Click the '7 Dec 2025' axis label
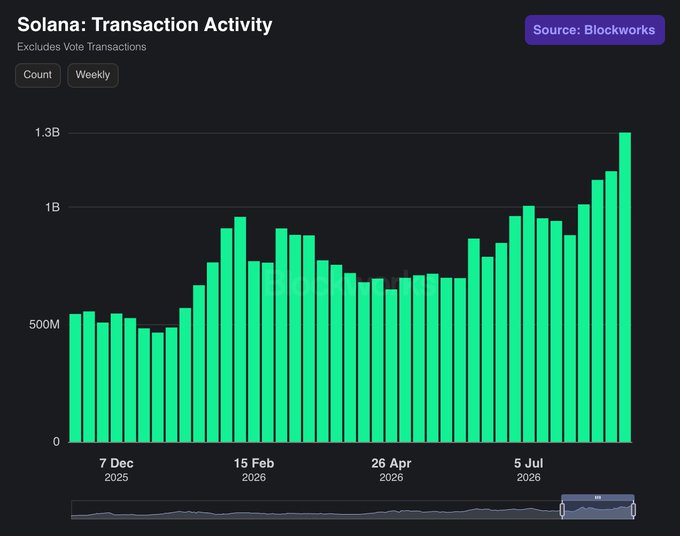The height and width of the screenshot is (536, 680). tap(116, 470)
